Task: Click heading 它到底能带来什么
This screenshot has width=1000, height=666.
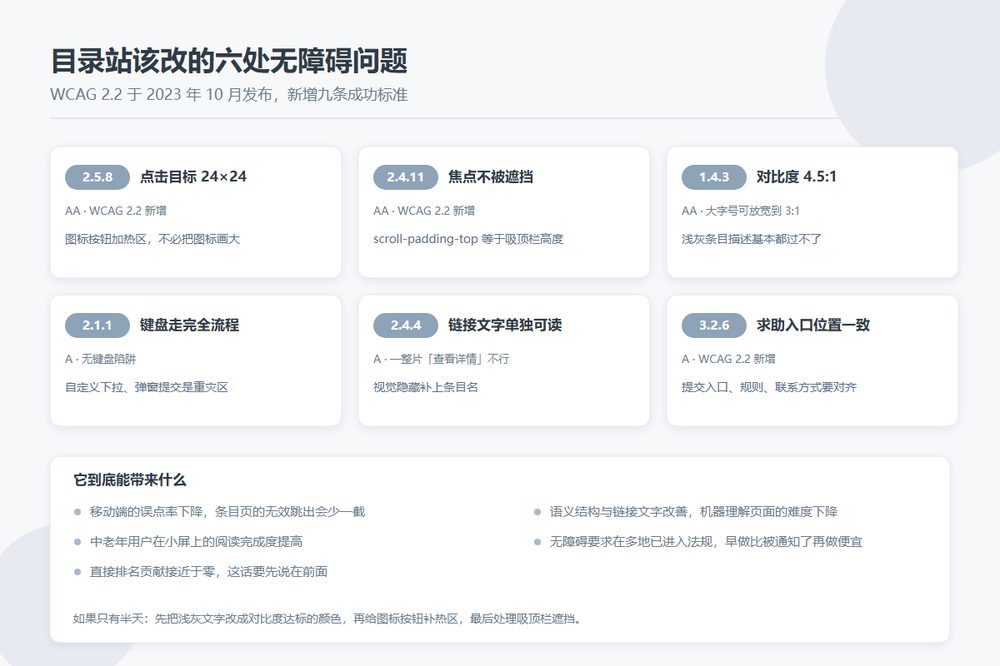Action: point(129,480)
